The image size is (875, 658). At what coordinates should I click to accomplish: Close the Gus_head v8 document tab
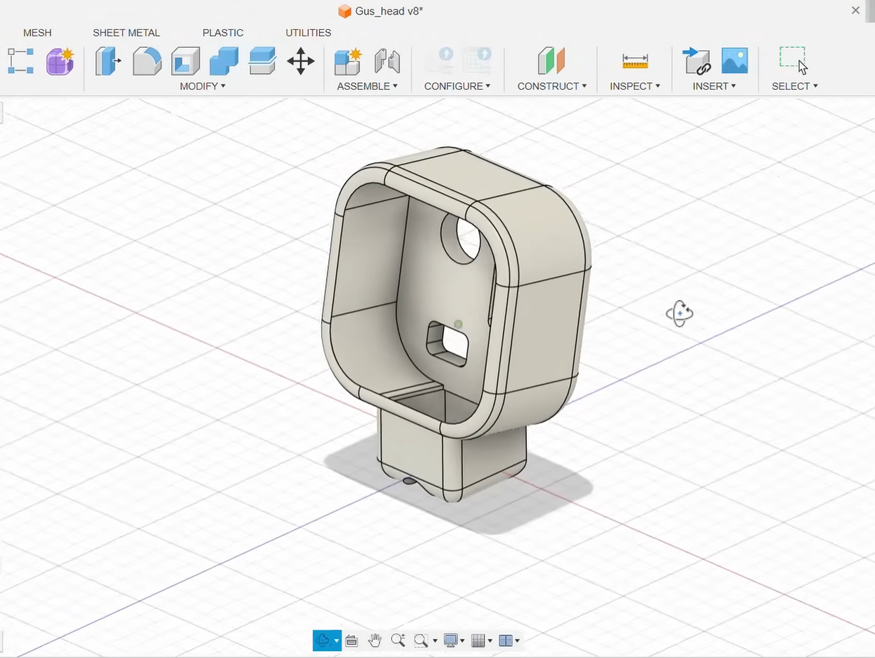point(855,10)
